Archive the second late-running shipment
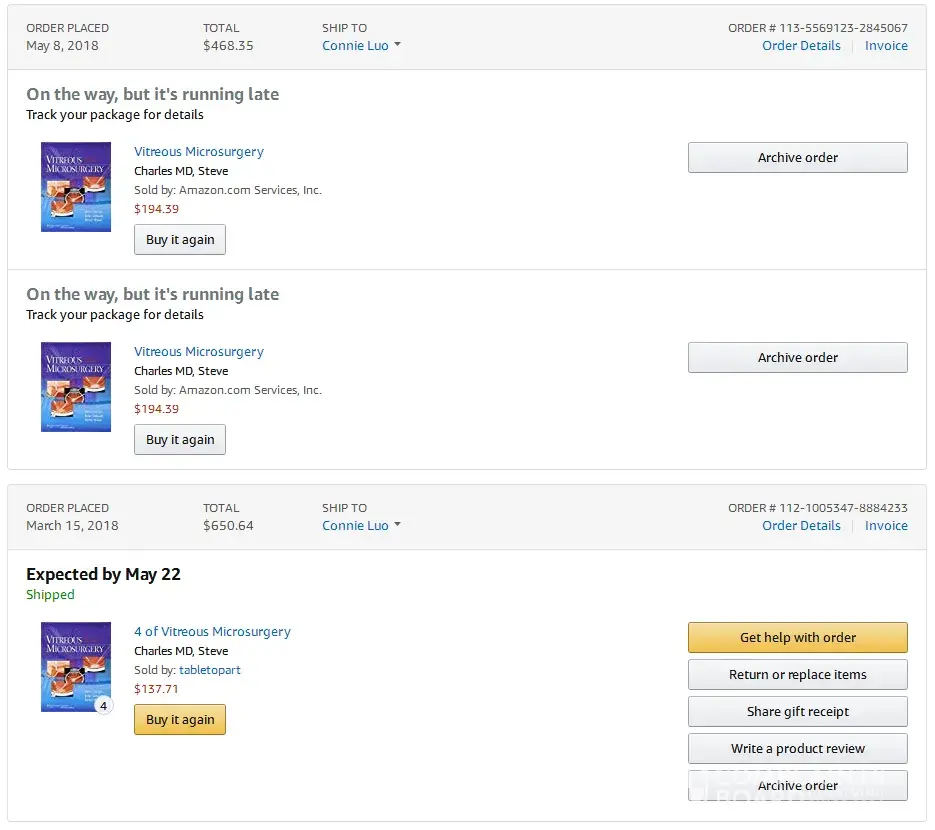The width and height of the screenshot is (935, 830). pyautogui.click(x=797, y=358)
